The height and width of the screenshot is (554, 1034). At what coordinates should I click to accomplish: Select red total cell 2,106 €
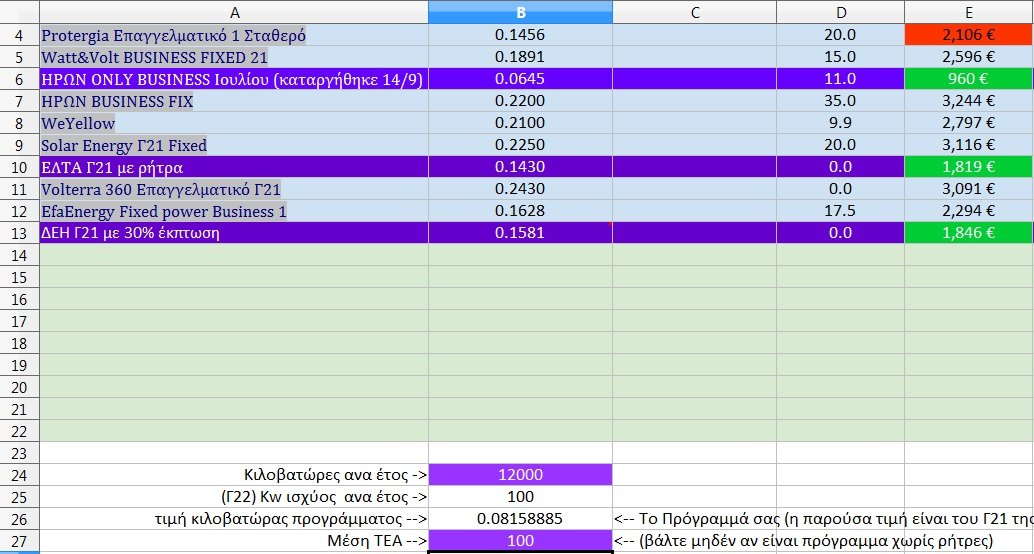pos(969,35)
